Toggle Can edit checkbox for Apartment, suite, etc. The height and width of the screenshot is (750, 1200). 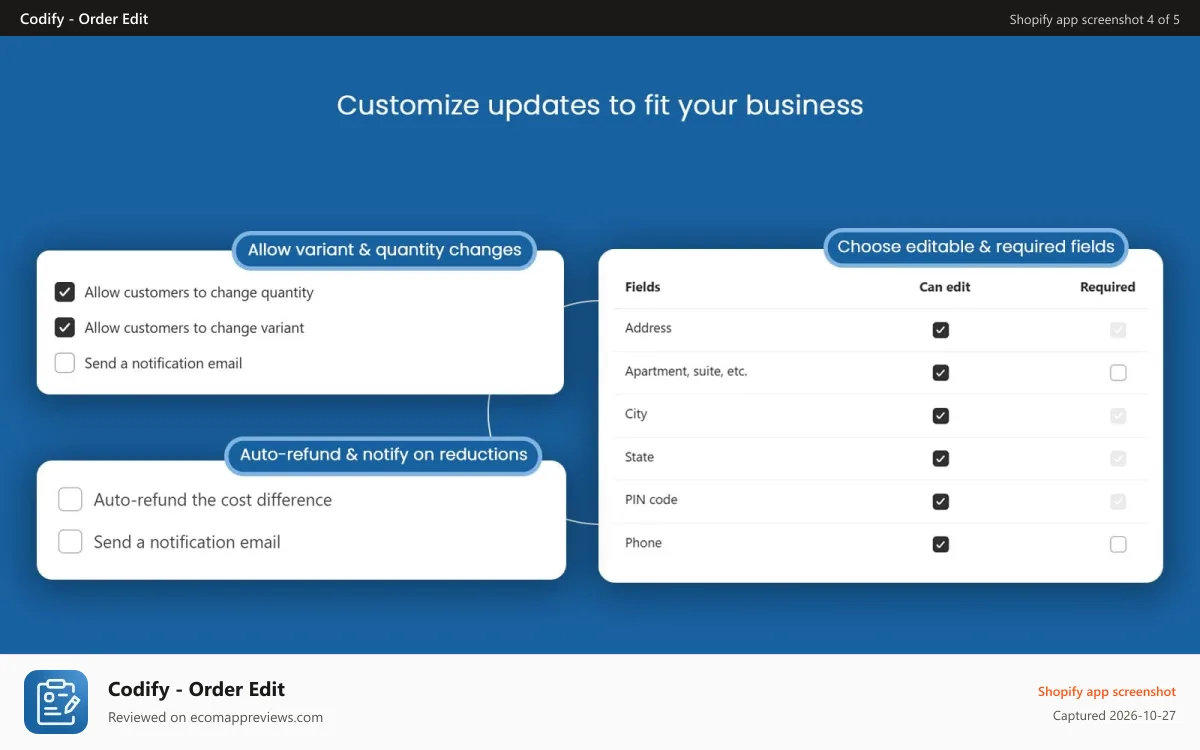coord(940,373)
